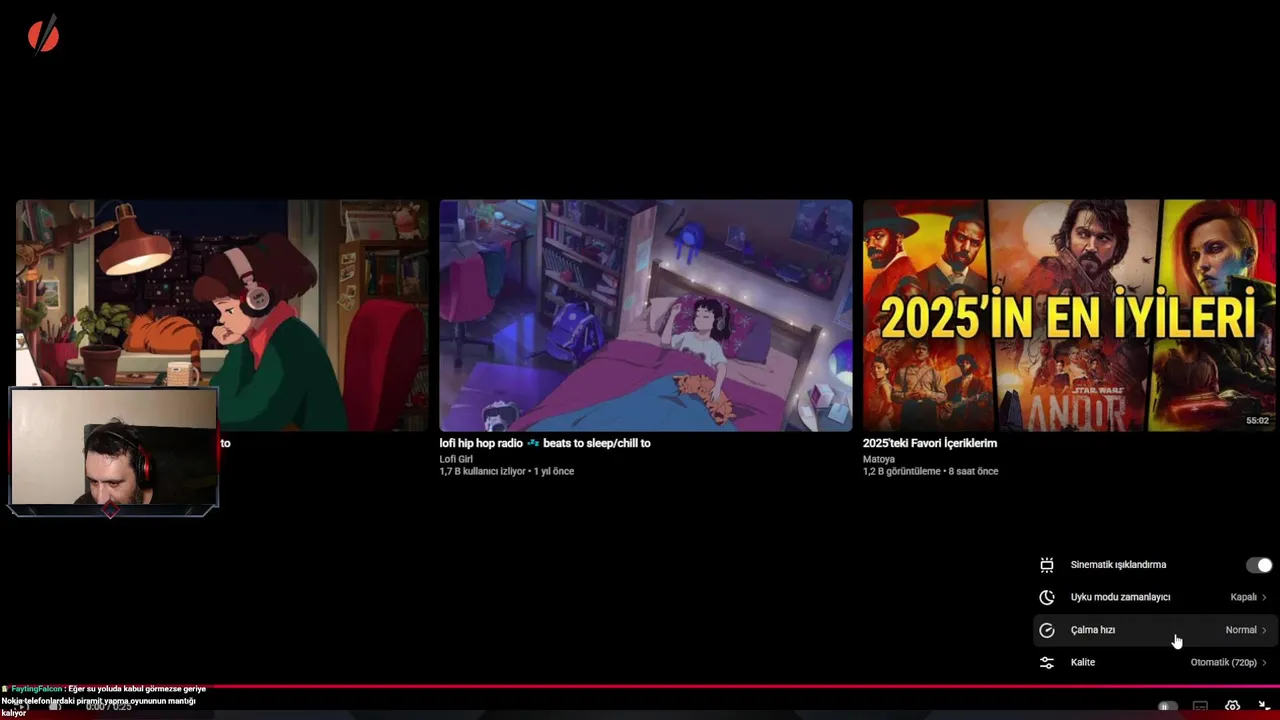
Task: Expand the Normal playback speed chevron
Action: tap(1264, 630)
